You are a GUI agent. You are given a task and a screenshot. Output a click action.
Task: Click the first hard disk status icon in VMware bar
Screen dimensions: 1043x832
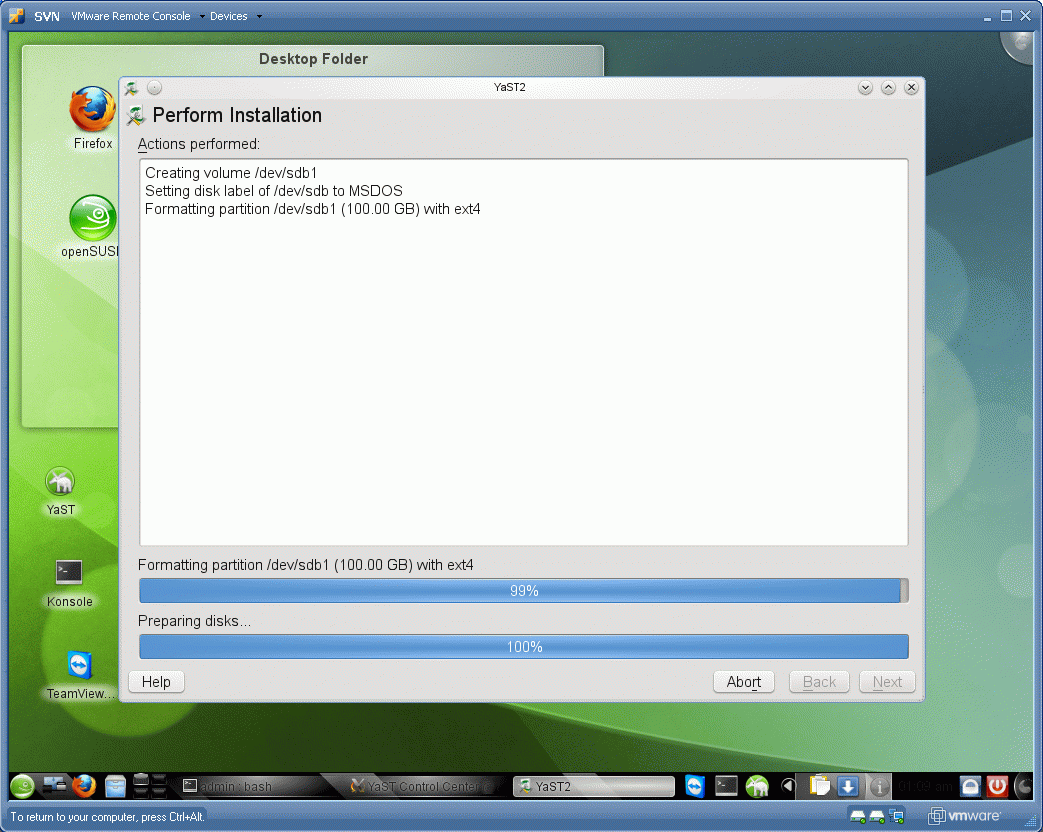click(x=858, y=817)
